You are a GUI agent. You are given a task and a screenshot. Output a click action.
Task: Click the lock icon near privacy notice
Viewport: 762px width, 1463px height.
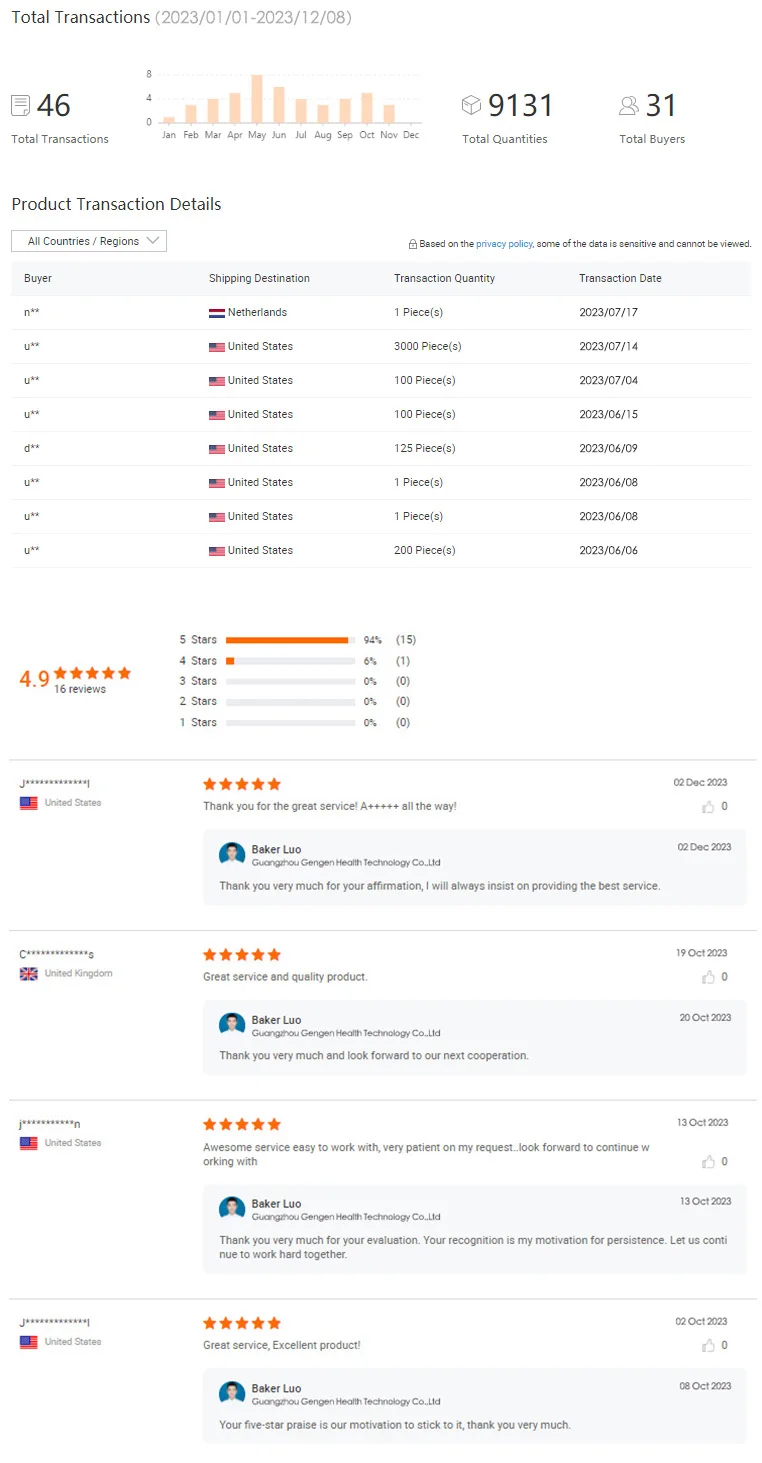point(412,244)
